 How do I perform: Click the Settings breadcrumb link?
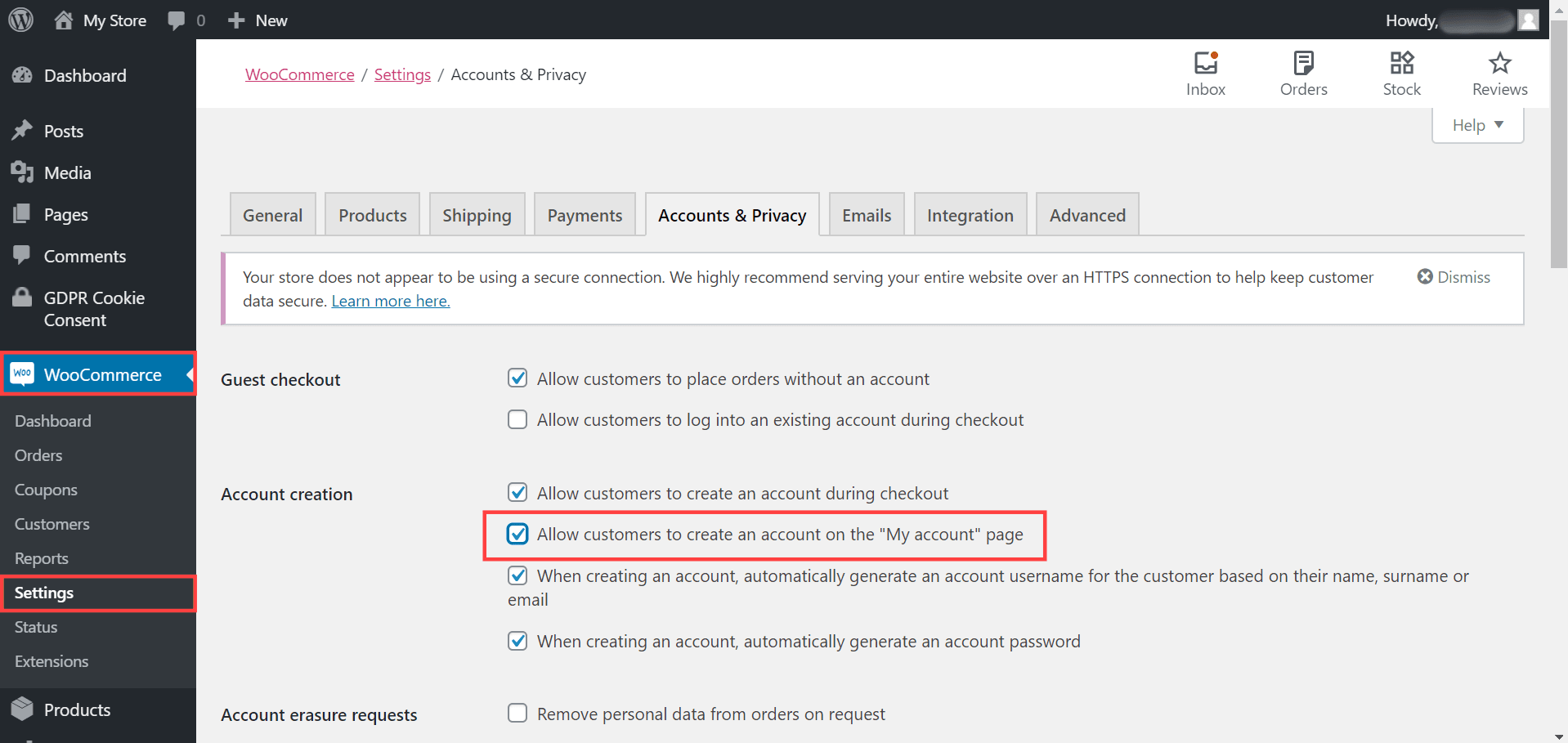pyautogui.click(x=402, y=74)
